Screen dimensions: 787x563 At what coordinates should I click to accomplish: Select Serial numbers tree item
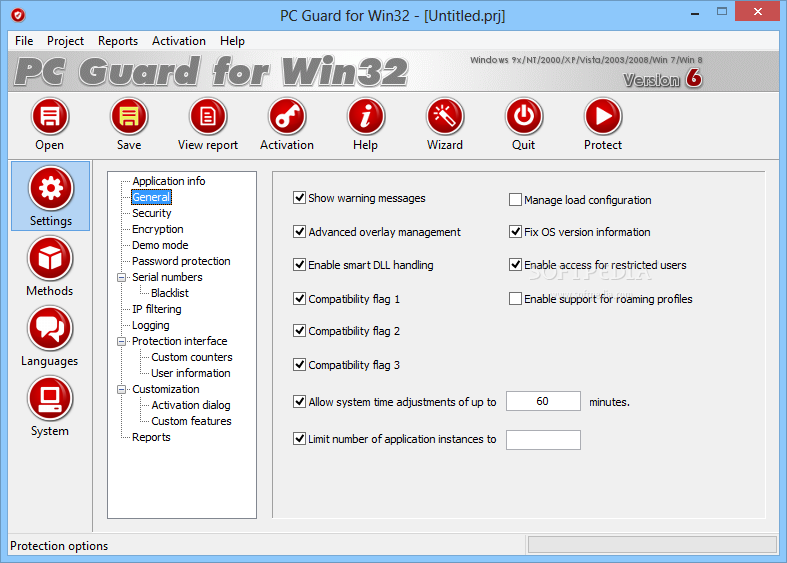[x=167, y=277]
